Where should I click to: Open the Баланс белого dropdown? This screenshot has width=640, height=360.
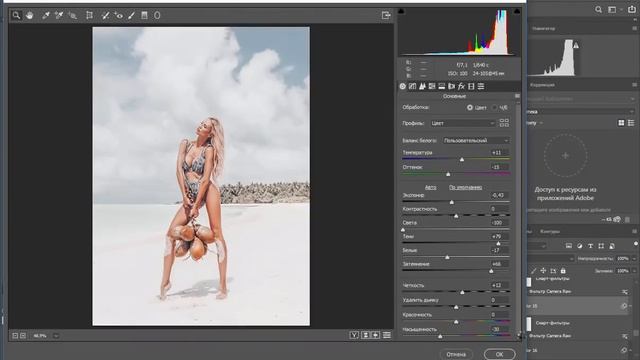point(476,140)
